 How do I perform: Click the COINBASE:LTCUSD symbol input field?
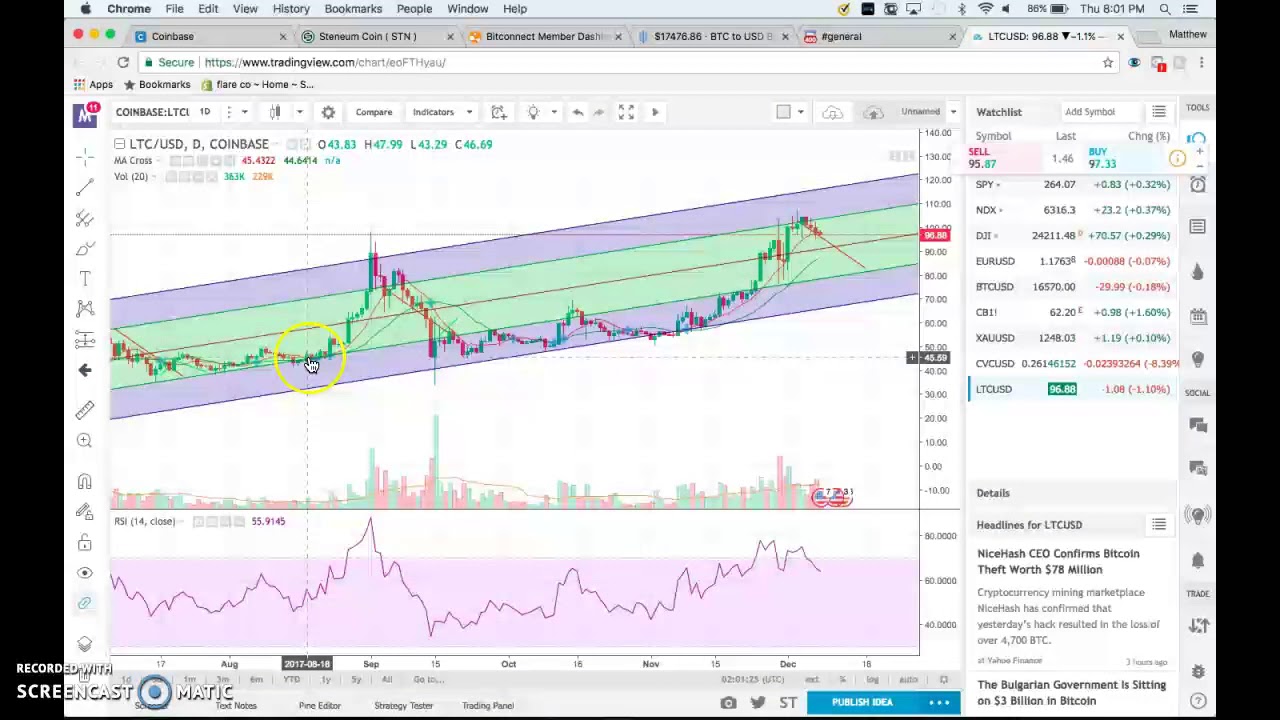pyautogui.click(x=152, y=112)
